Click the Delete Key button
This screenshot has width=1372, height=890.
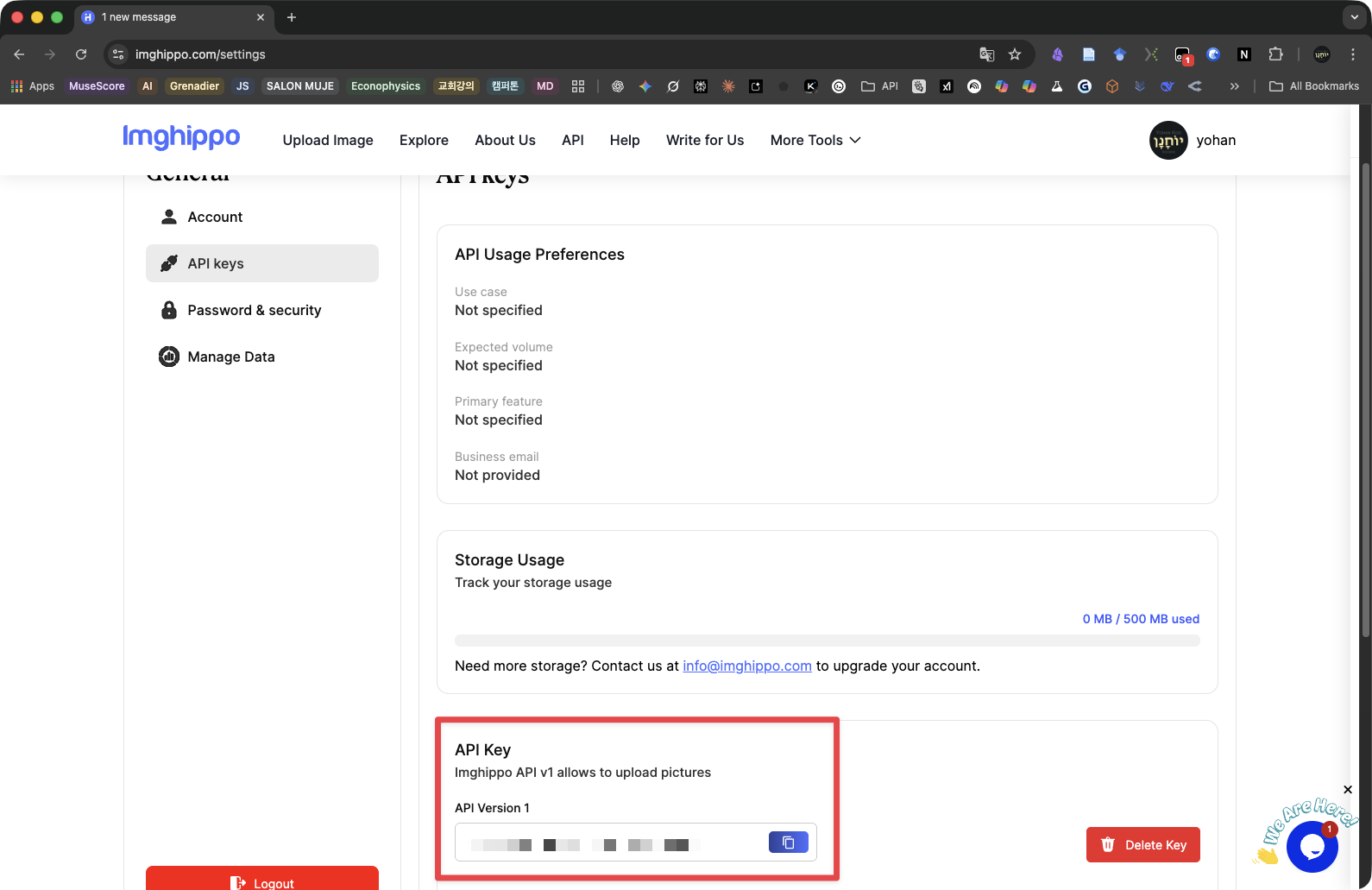tap(1142, 845)
